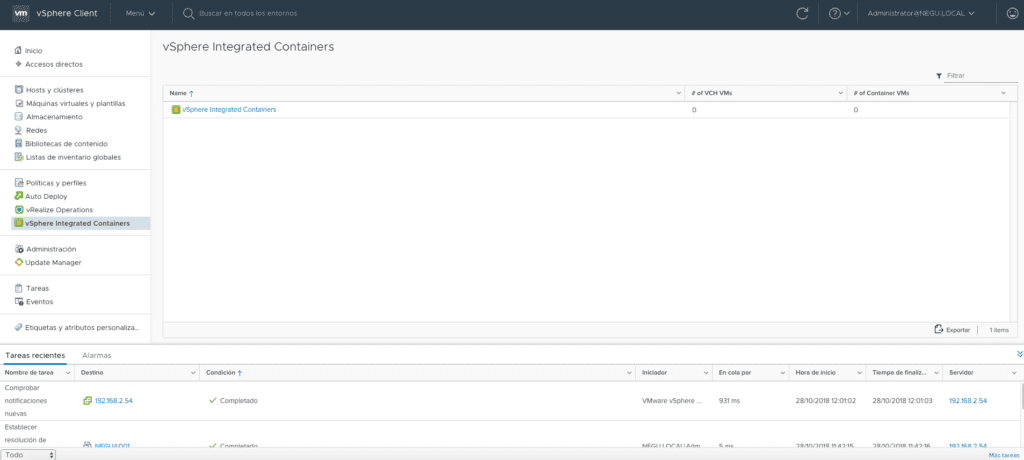Screen dimensions: 1024x460
Task: Open Eventos in sidebar
Action: pyautogui.click(x=40, y=302)
